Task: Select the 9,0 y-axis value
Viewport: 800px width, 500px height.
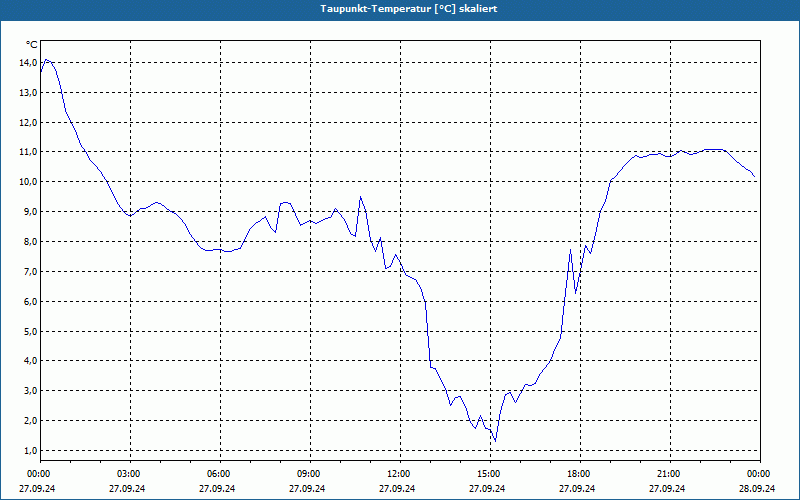Action: click(x=30, y=211)
